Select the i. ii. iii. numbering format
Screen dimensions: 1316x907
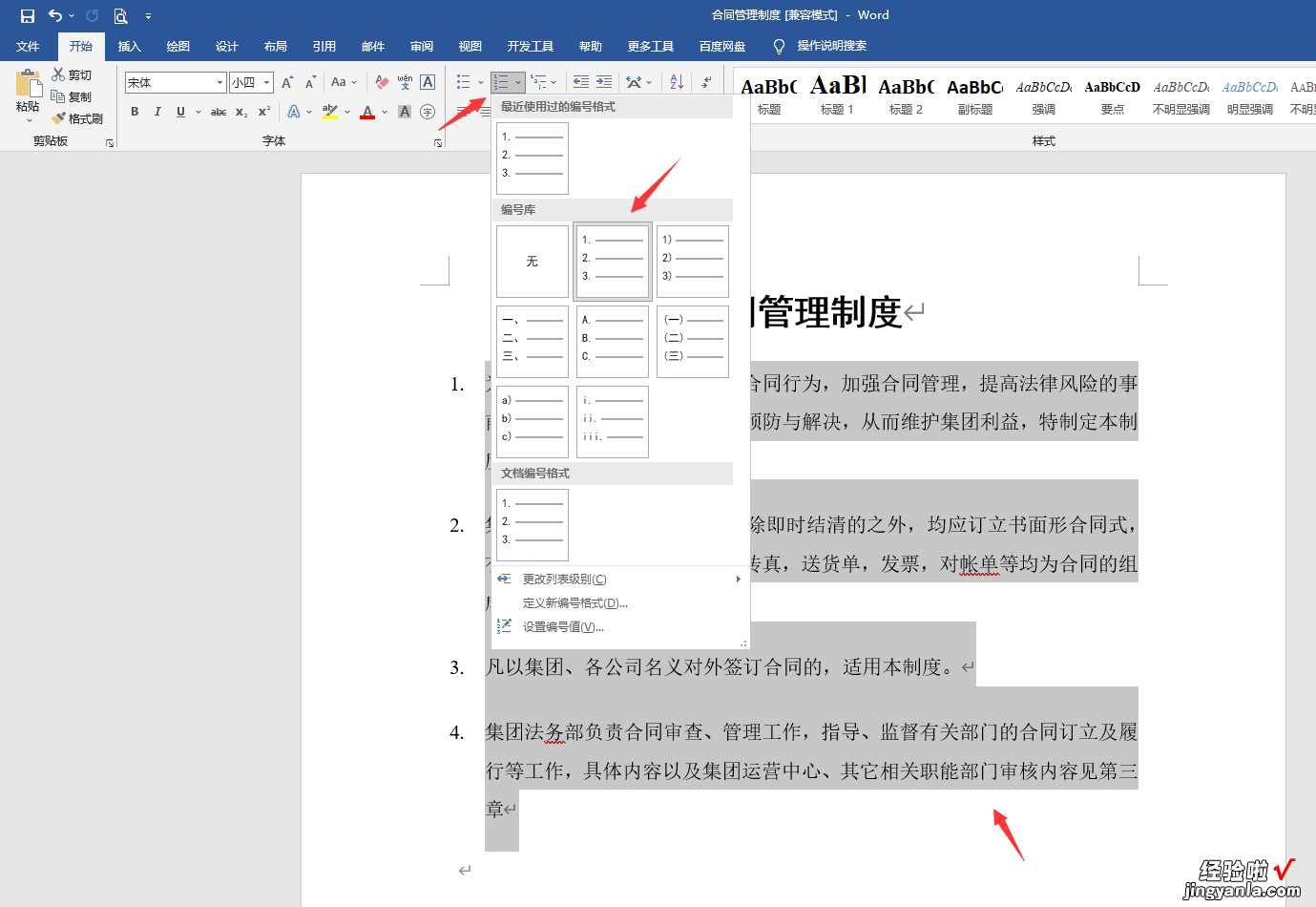[613, 422]
